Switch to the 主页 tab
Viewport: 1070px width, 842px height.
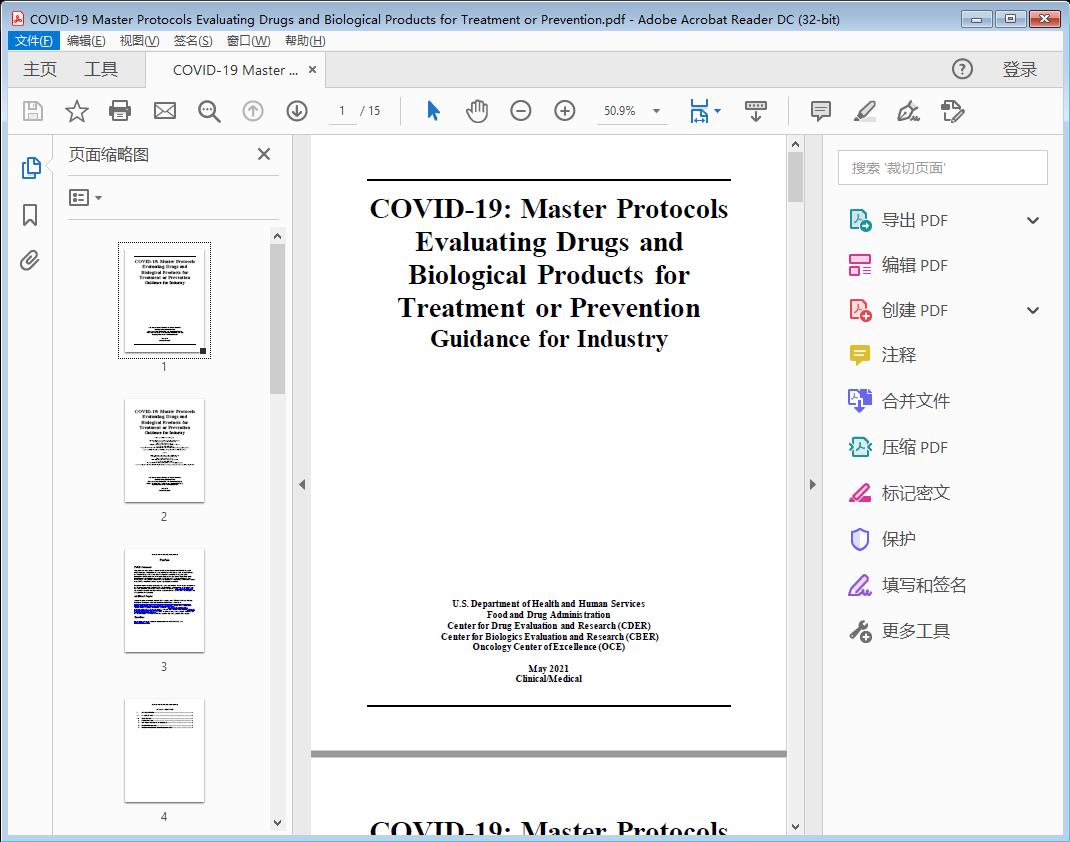pyautogui.click(x=40, y=69)
